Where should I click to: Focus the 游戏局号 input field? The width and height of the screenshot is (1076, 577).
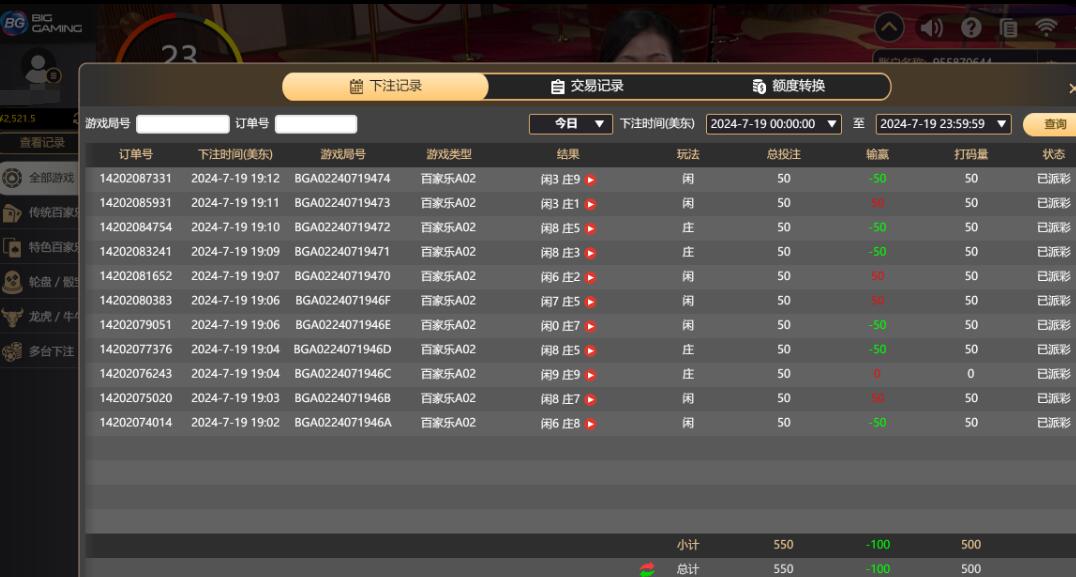(183, 124)
